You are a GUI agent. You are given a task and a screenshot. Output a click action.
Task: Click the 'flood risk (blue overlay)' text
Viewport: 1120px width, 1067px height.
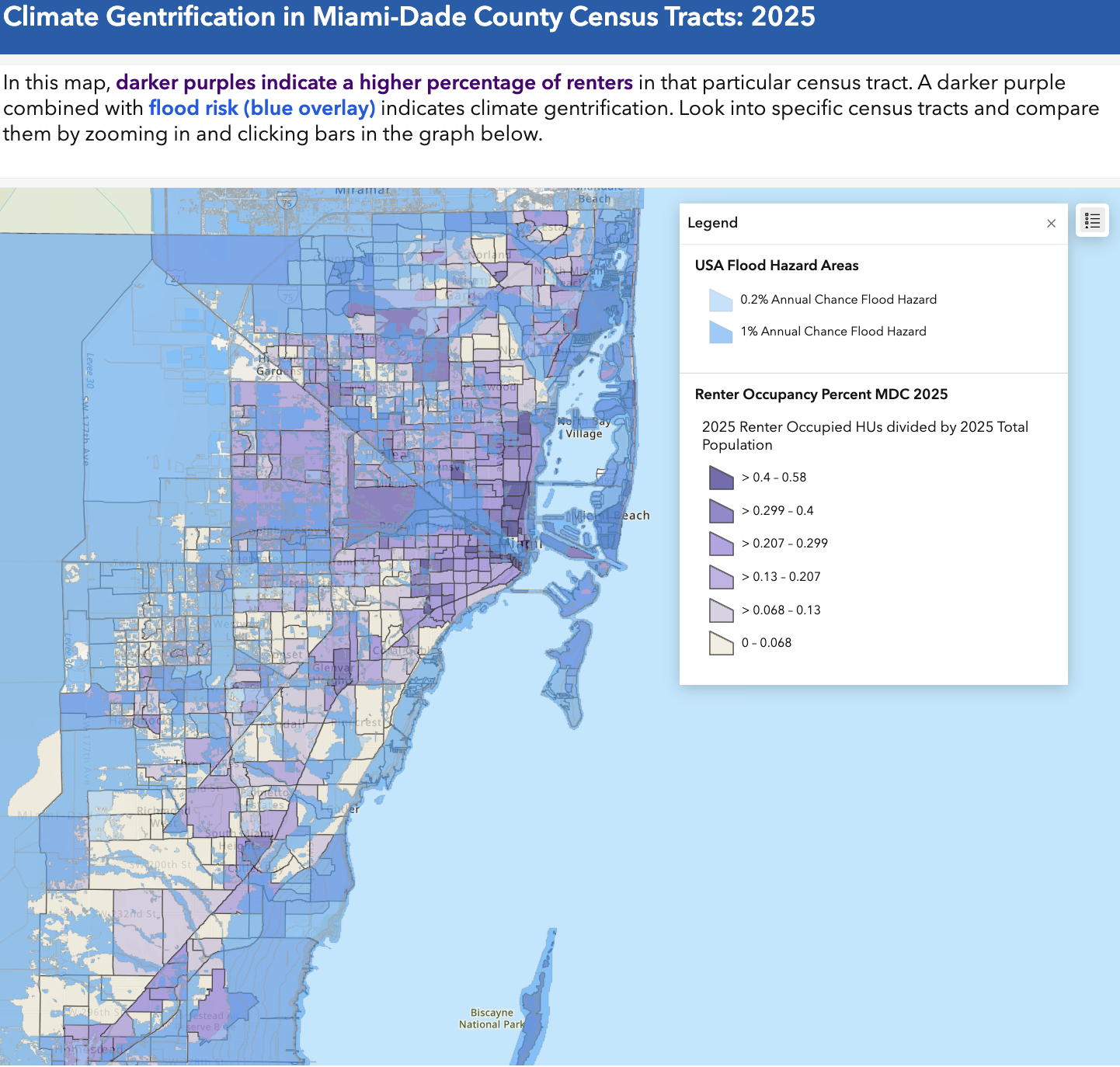[262, 108]
